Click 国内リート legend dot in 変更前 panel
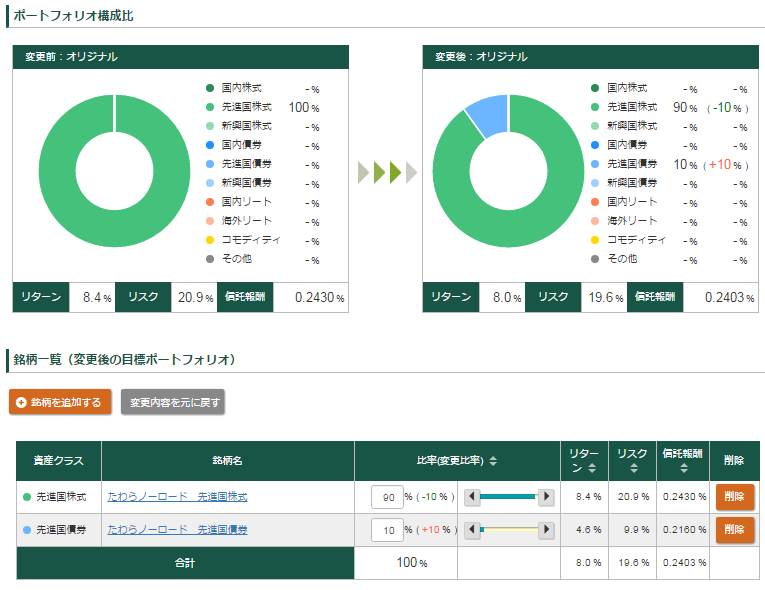765x590 pixels. tap(210, 202)
